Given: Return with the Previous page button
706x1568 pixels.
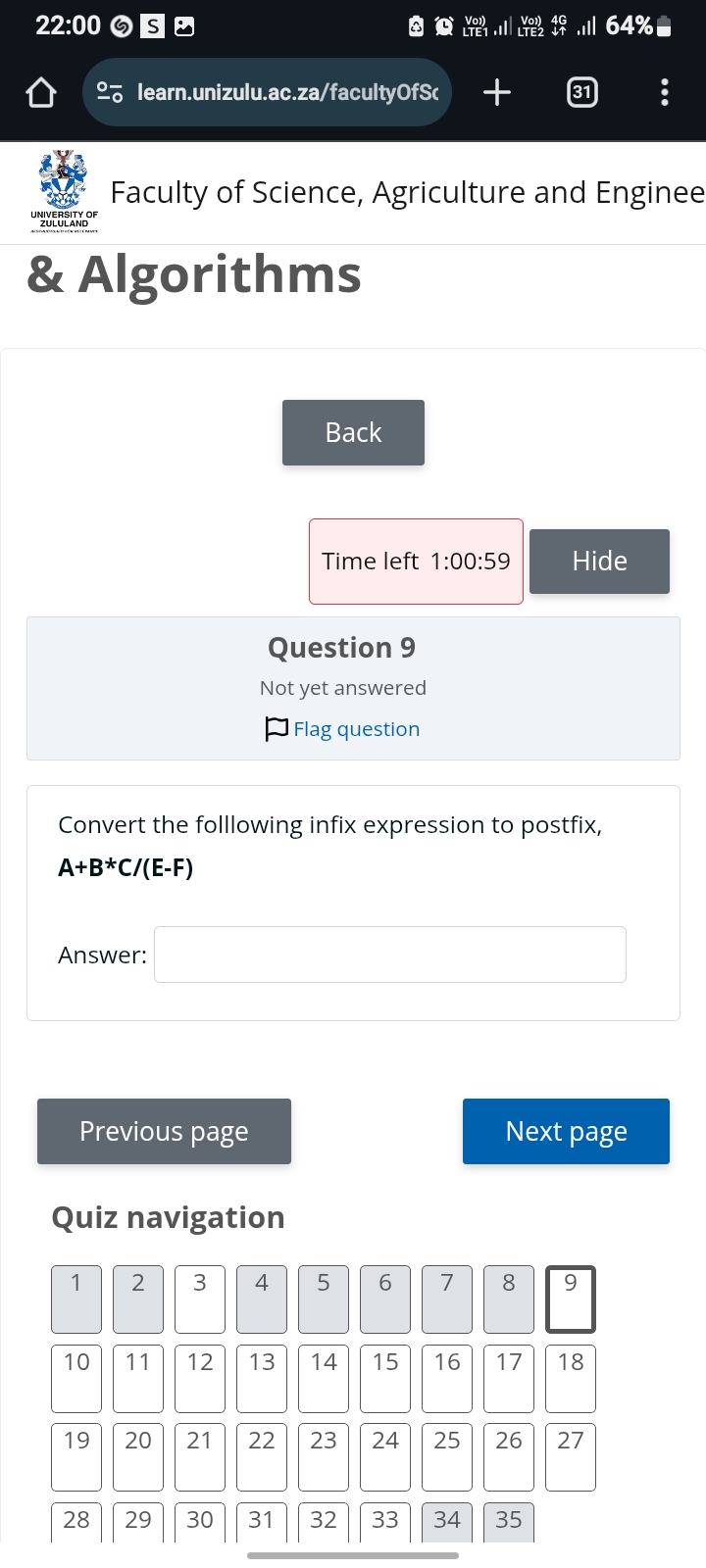Looking at the screenshot, I should [x=164, y=1131].
